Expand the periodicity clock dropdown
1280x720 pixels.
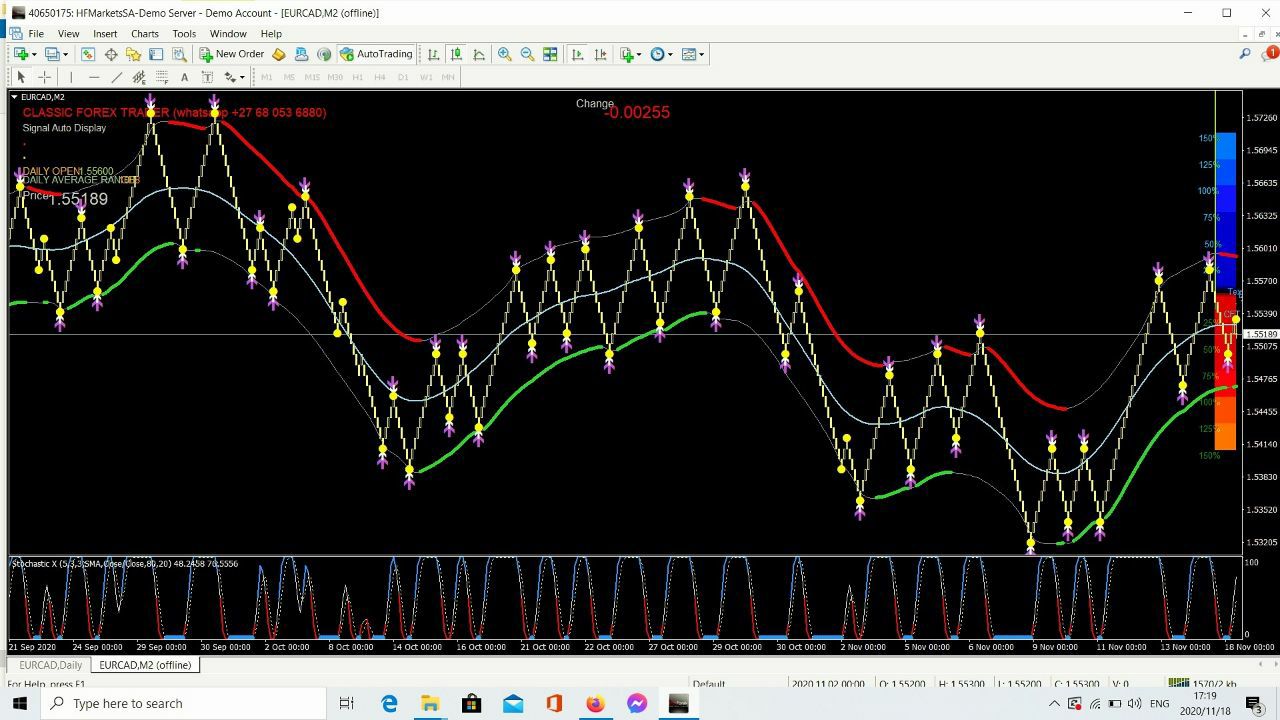(x=670, y=54)
